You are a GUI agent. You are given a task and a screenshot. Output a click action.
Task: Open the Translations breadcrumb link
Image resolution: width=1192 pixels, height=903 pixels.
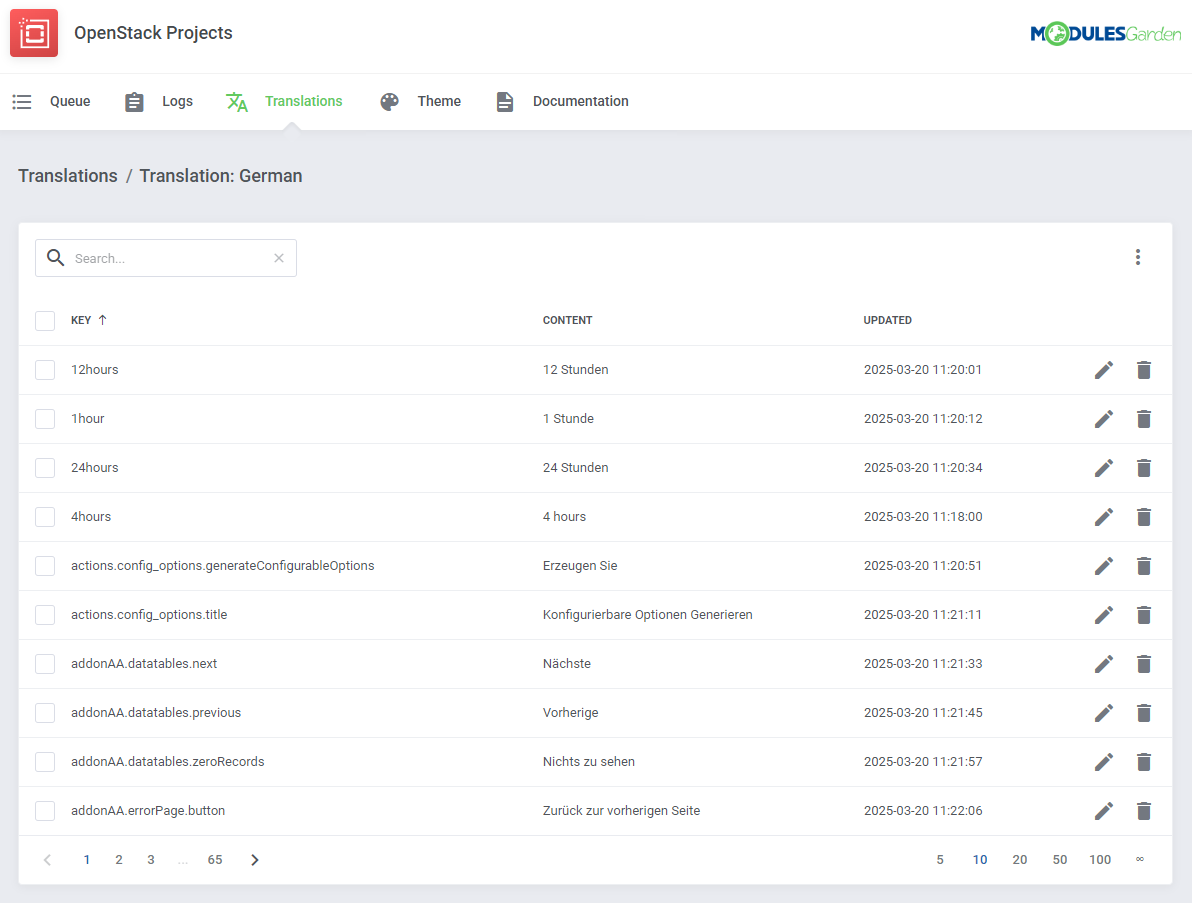68,176
